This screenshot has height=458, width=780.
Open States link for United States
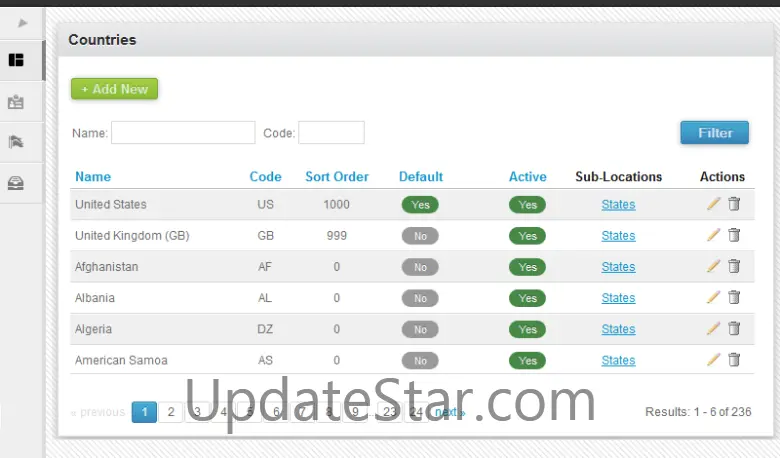click(618, 204)
